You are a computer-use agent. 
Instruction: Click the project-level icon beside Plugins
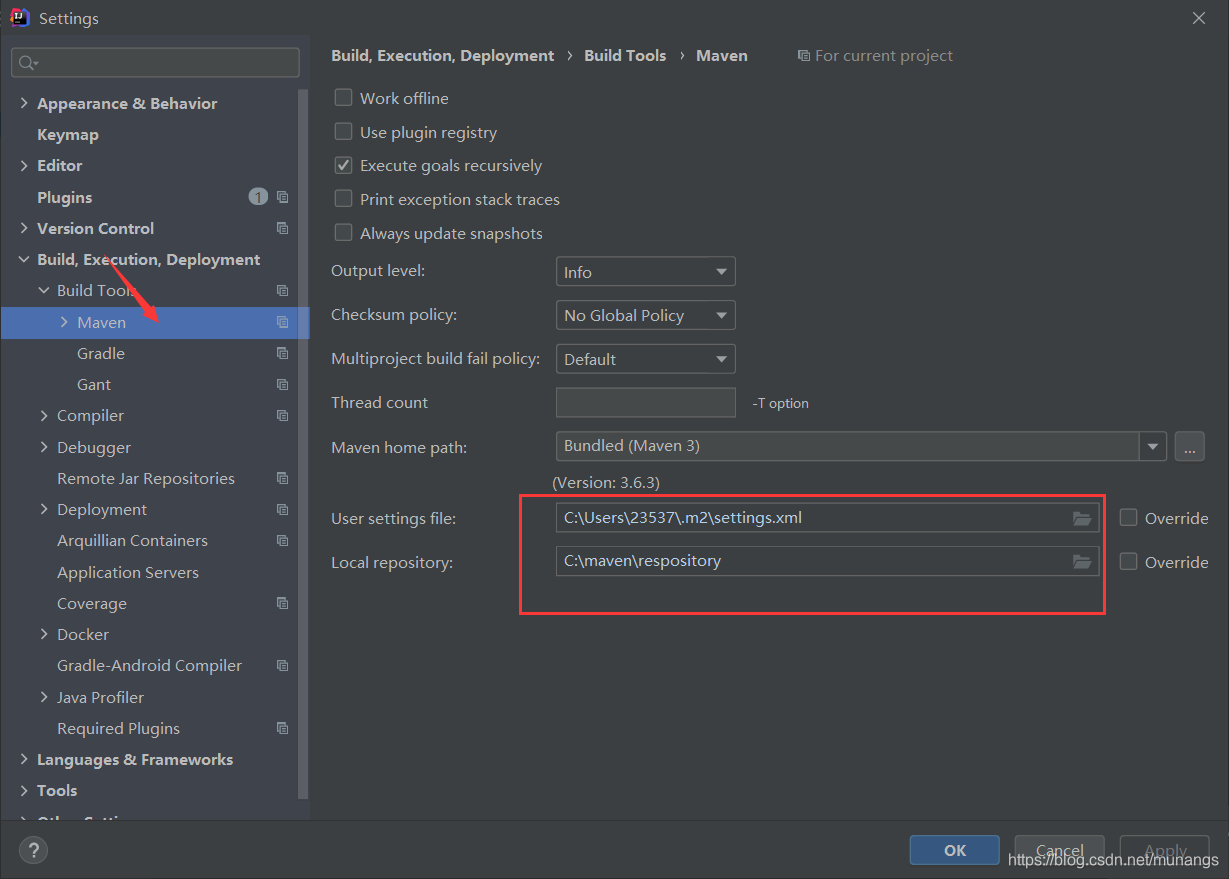[x=282, y=197]
